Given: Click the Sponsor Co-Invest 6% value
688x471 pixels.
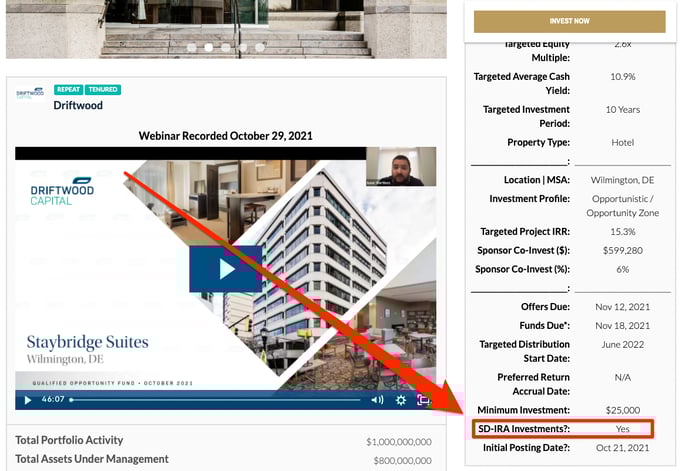Looking at the screenshot, I should click(x=623, y=270).
